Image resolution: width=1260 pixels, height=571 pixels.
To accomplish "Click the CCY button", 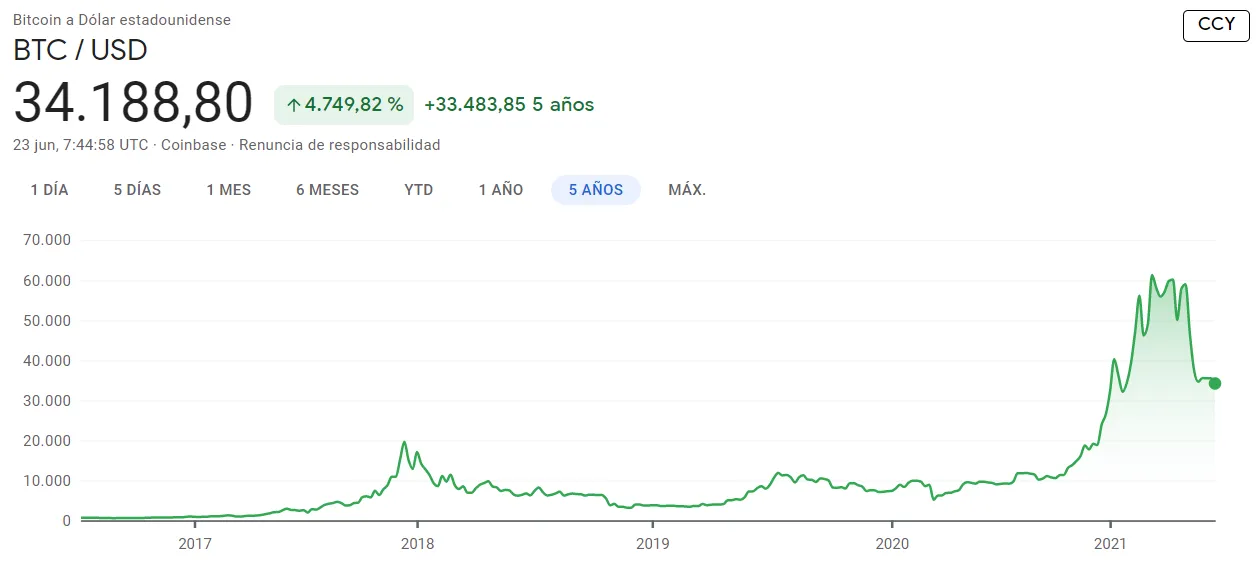I will coord(1216,24).
